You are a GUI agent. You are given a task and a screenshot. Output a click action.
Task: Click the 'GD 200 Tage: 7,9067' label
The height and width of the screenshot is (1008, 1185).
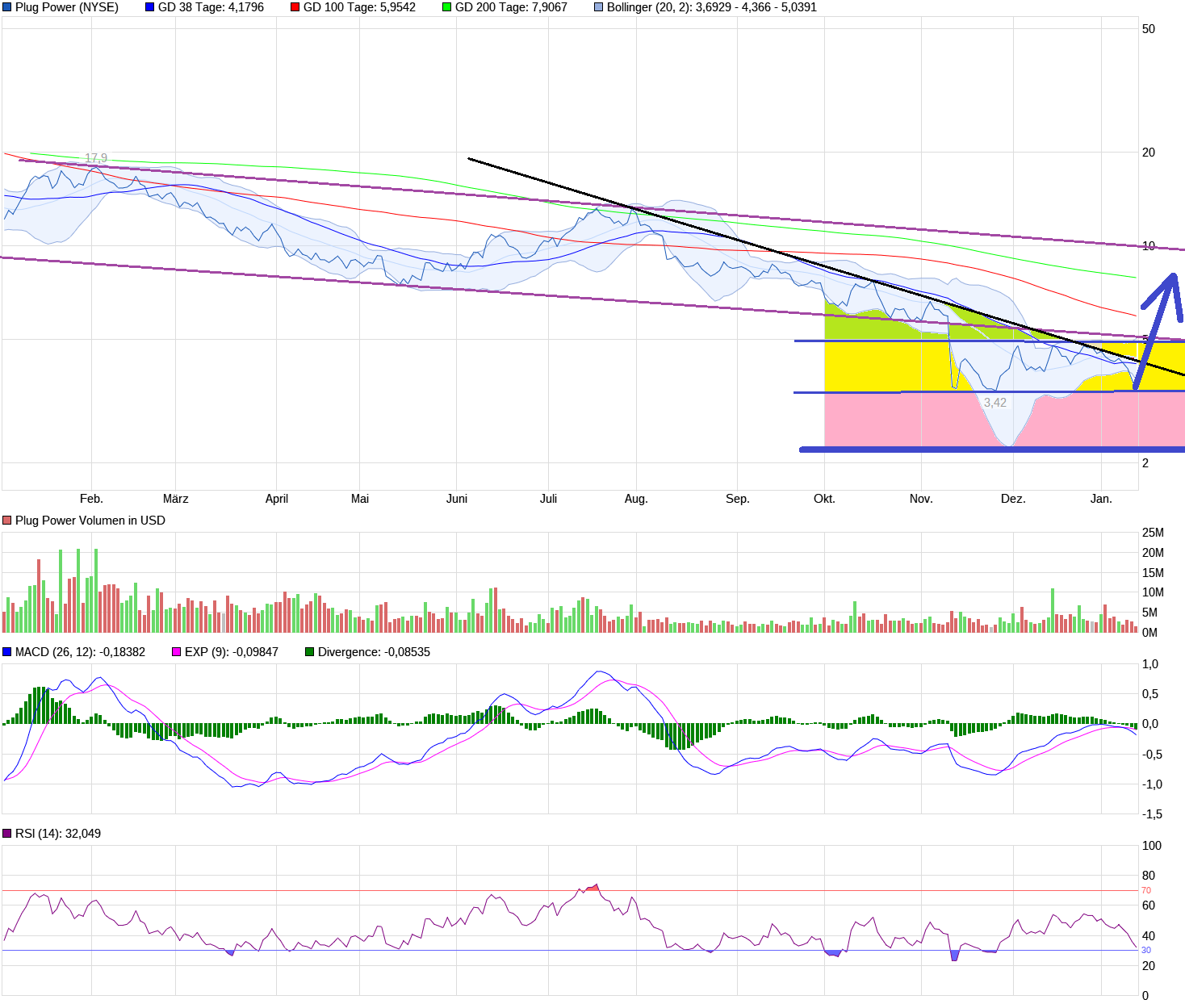[511, 7]
